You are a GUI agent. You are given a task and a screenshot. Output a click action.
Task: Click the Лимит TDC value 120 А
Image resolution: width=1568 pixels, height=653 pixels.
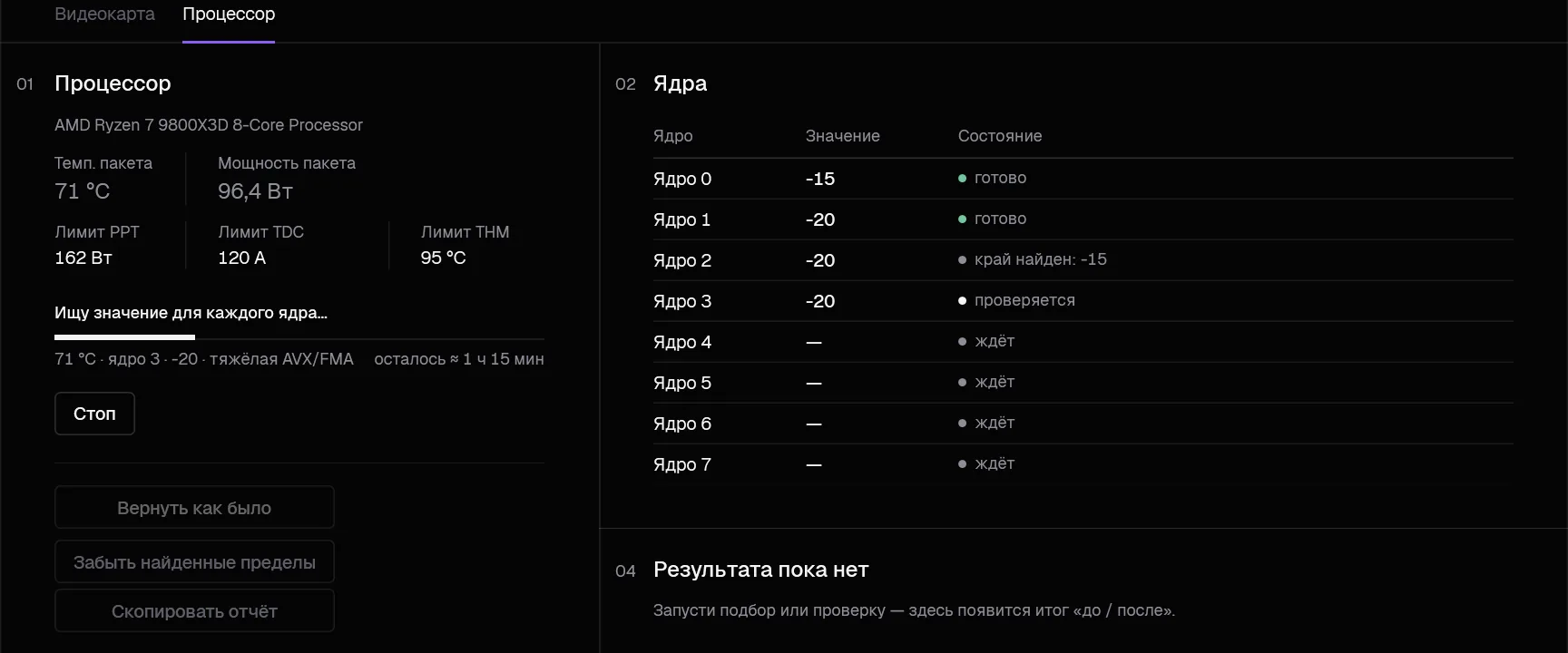pyautogui.click(x=242, y=258)
